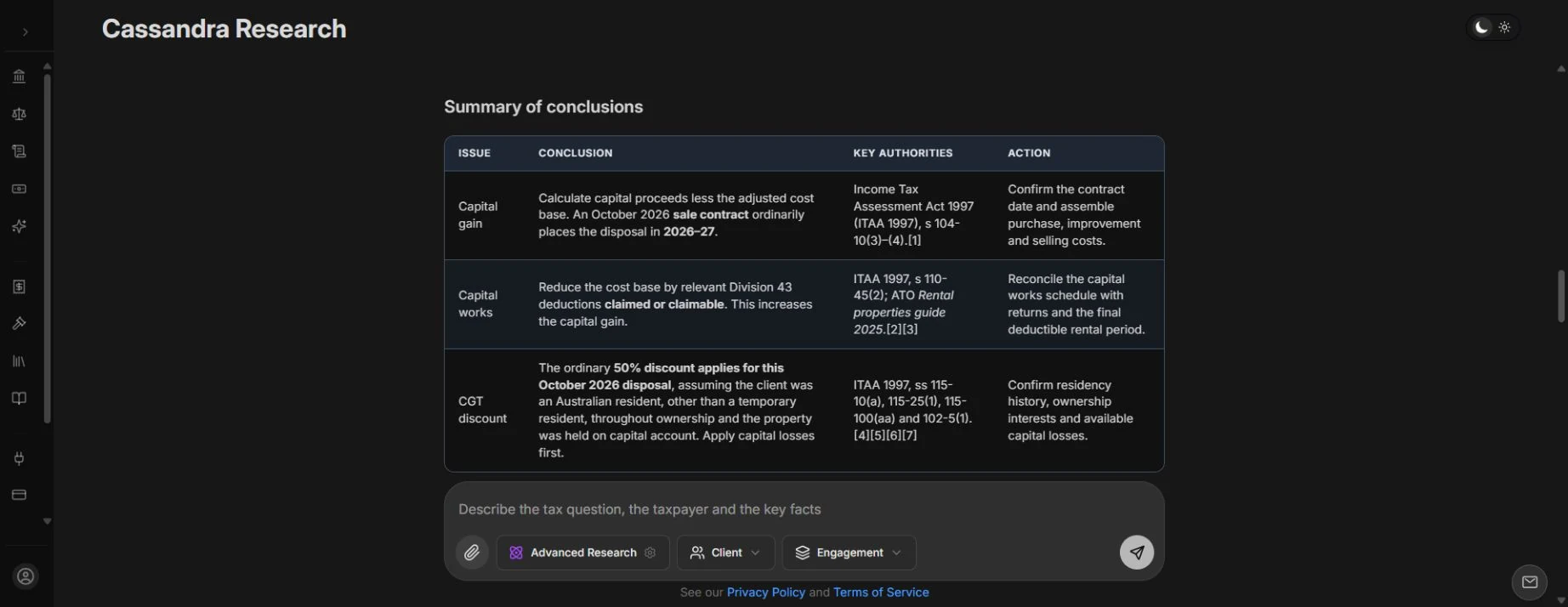Click the sidebar scroll-up arrow

(48, 65)
